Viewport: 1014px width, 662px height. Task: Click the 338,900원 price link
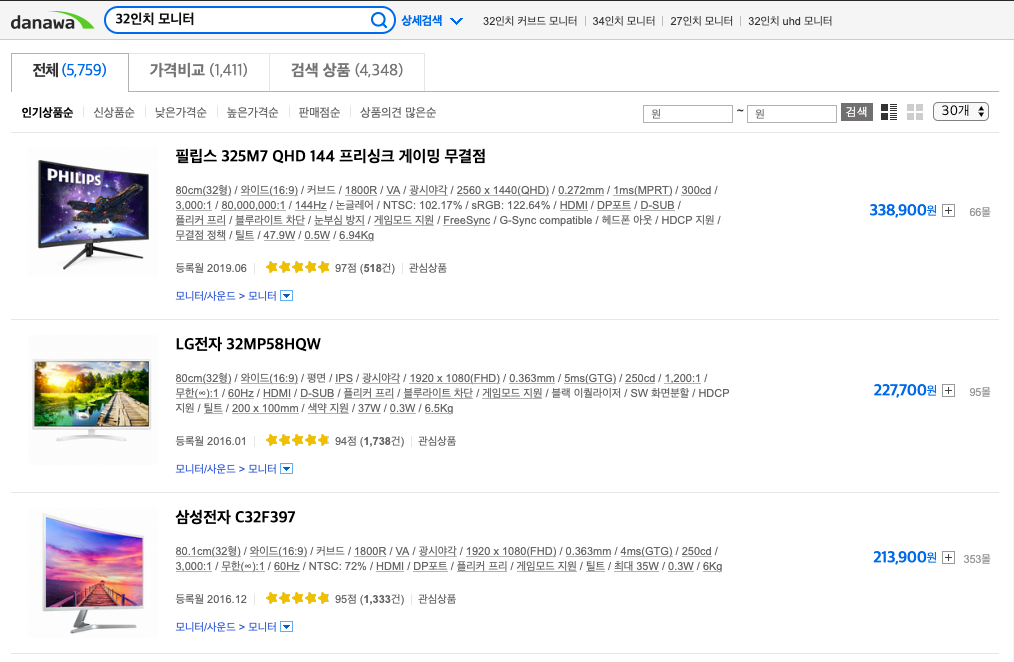click(903, 210)
